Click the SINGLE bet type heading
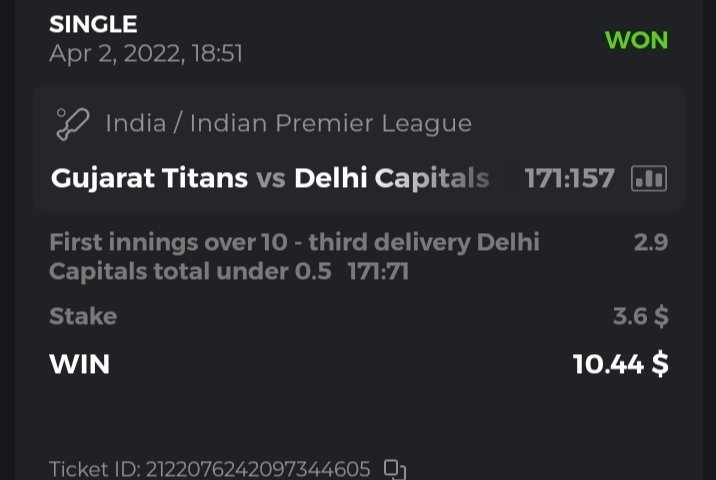The height and width of the screenshot is (480, 716). pos(93,24)
